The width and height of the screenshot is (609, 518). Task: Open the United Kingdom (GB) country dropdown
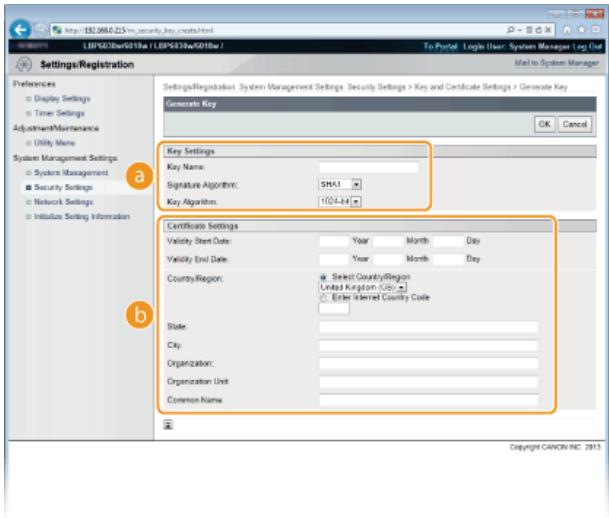coord(363,287)
